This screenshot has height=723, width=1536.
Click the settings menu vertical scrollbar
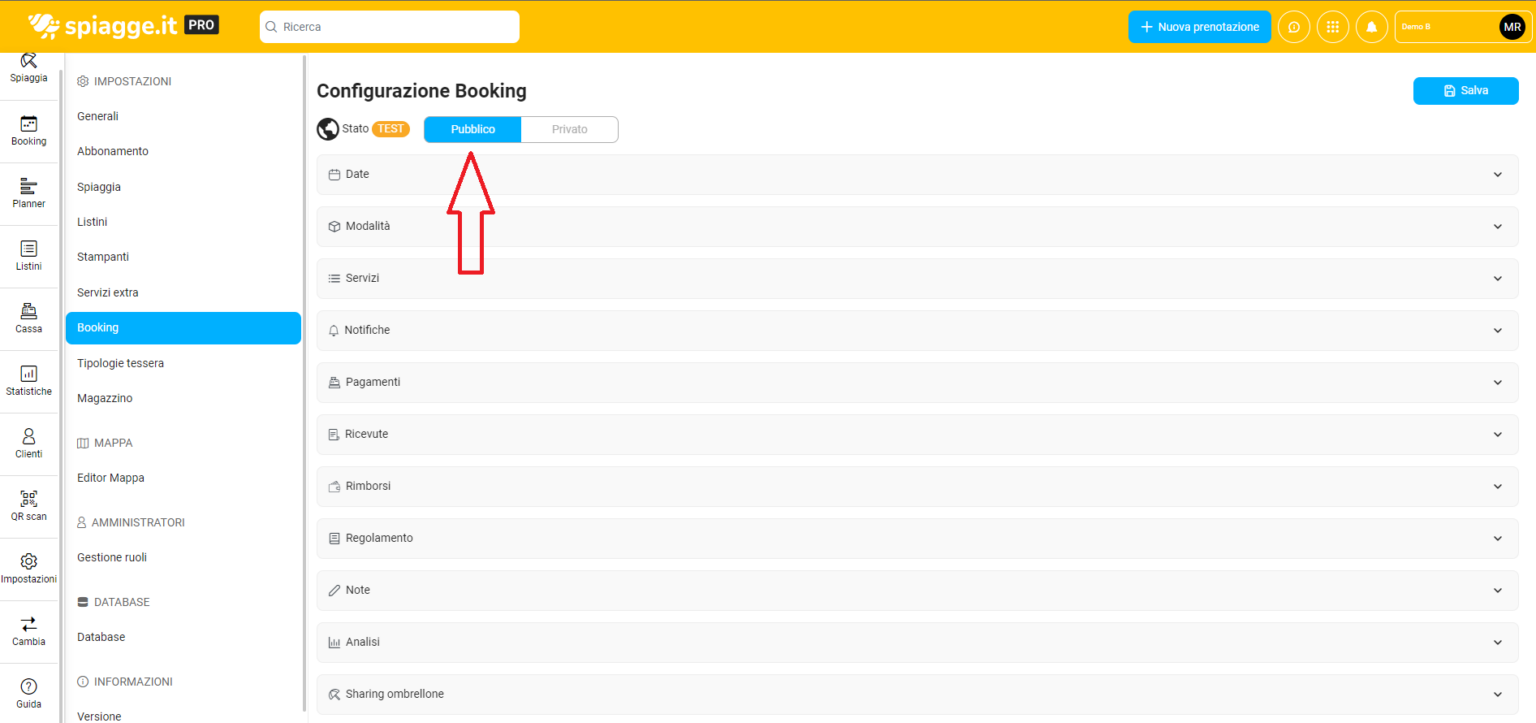click(304, 380)
